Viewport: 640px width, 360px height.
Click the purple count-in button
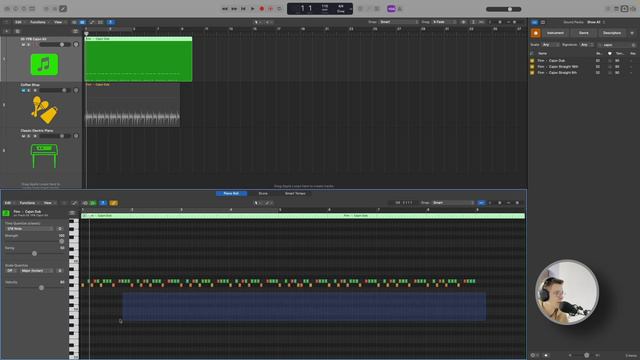(391, 9)
